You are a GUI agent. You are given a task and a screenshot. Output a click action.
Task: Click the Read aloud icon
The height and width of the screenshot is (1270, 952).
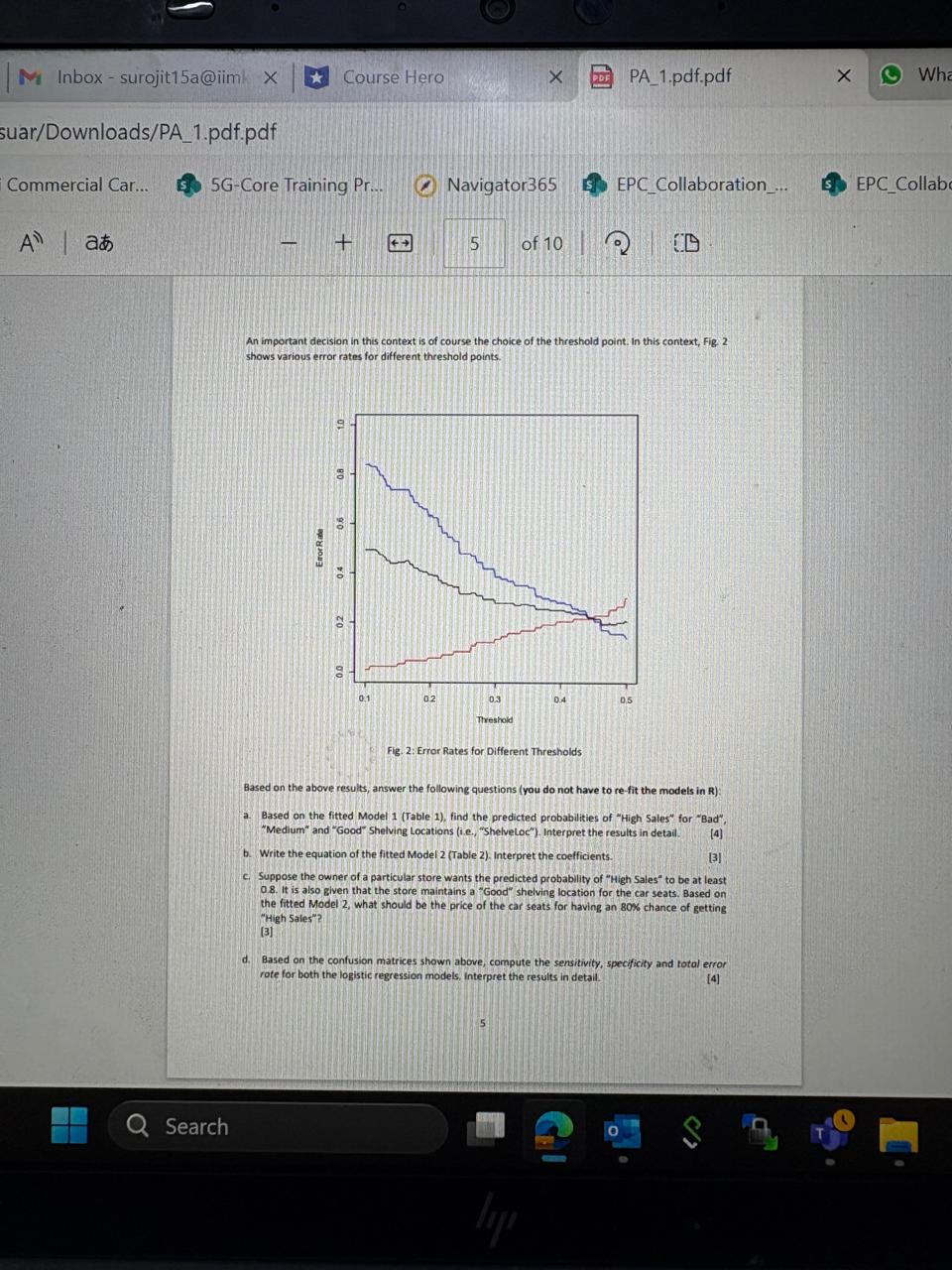tap(32, 242)
